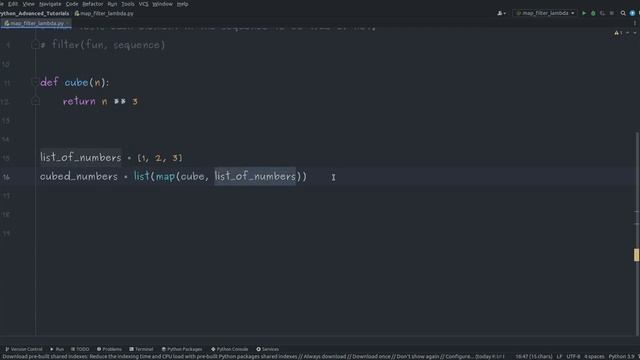Open the Services tool window
Image resolution: width=640 pixels, height=360 pixels.
tap(267, 349)
